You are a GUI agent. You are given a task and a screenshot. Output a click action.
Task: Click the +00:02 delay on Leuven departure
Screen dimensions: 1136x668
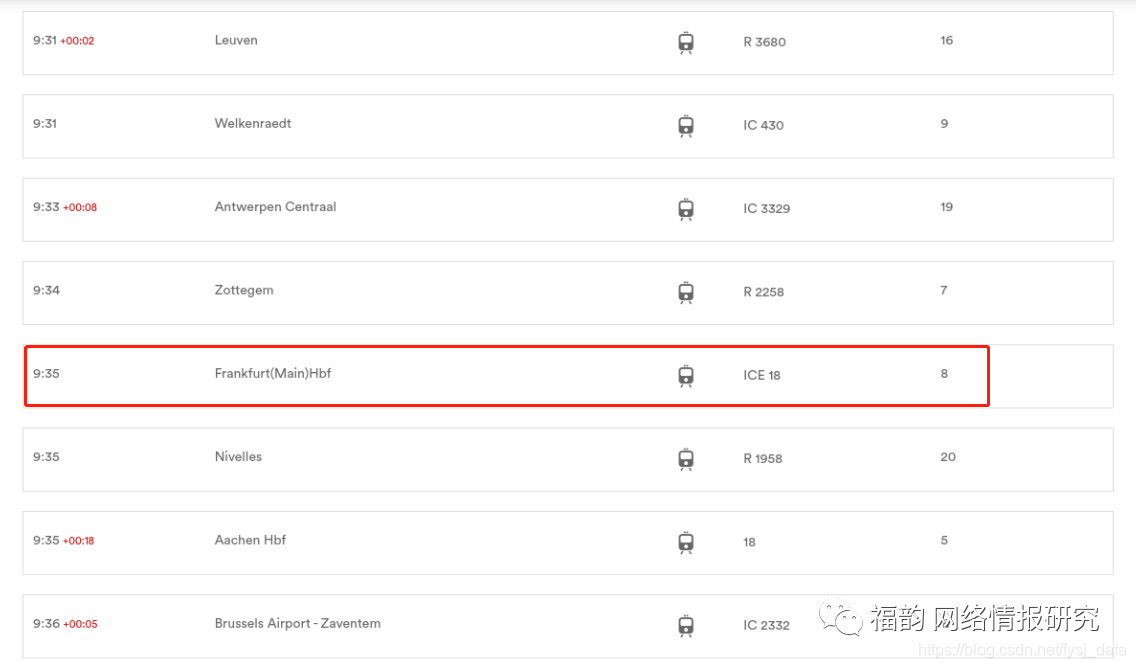pos(77,41)
